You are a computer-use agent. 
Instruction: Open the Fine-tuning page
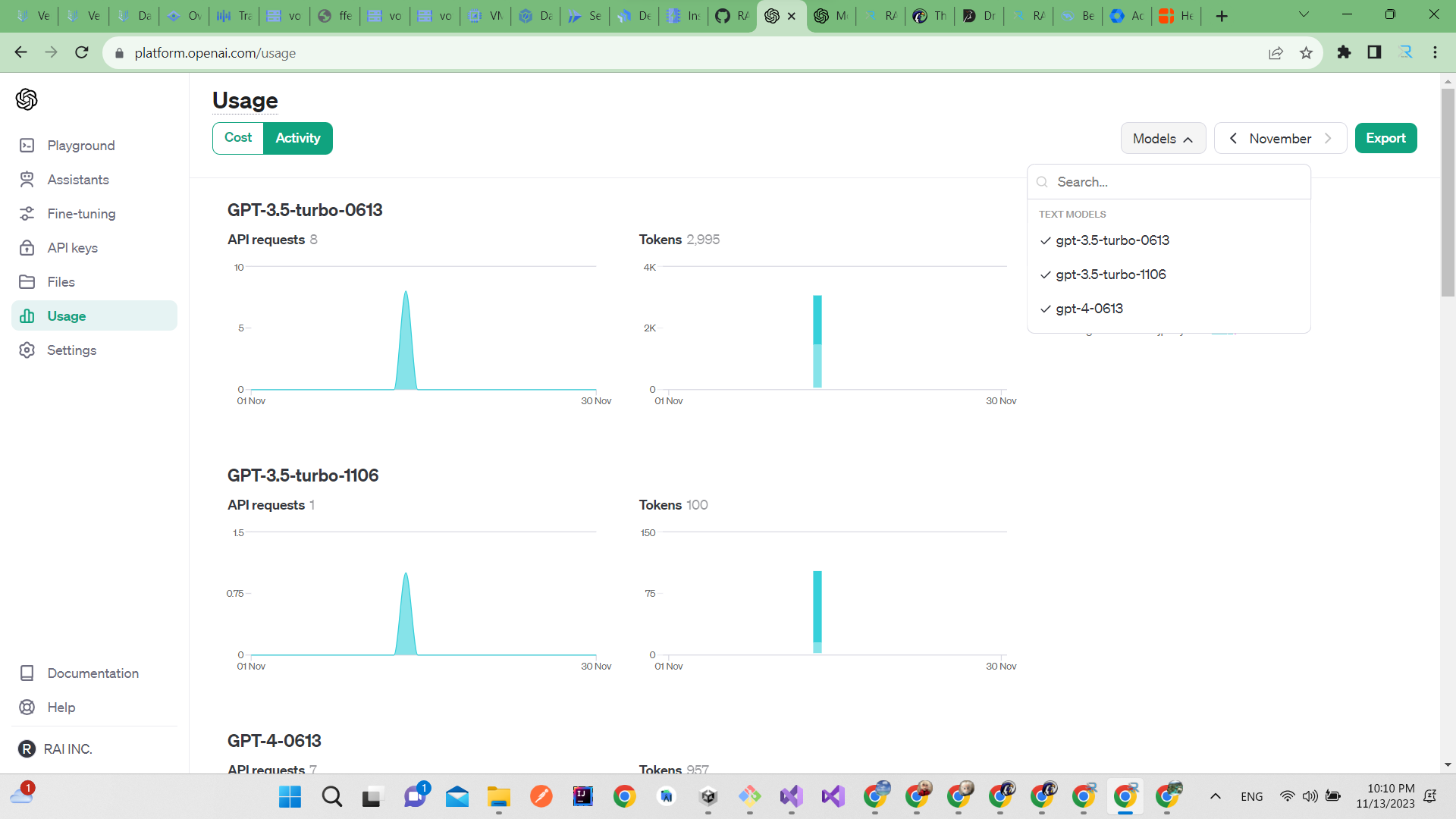click(81, 213)
